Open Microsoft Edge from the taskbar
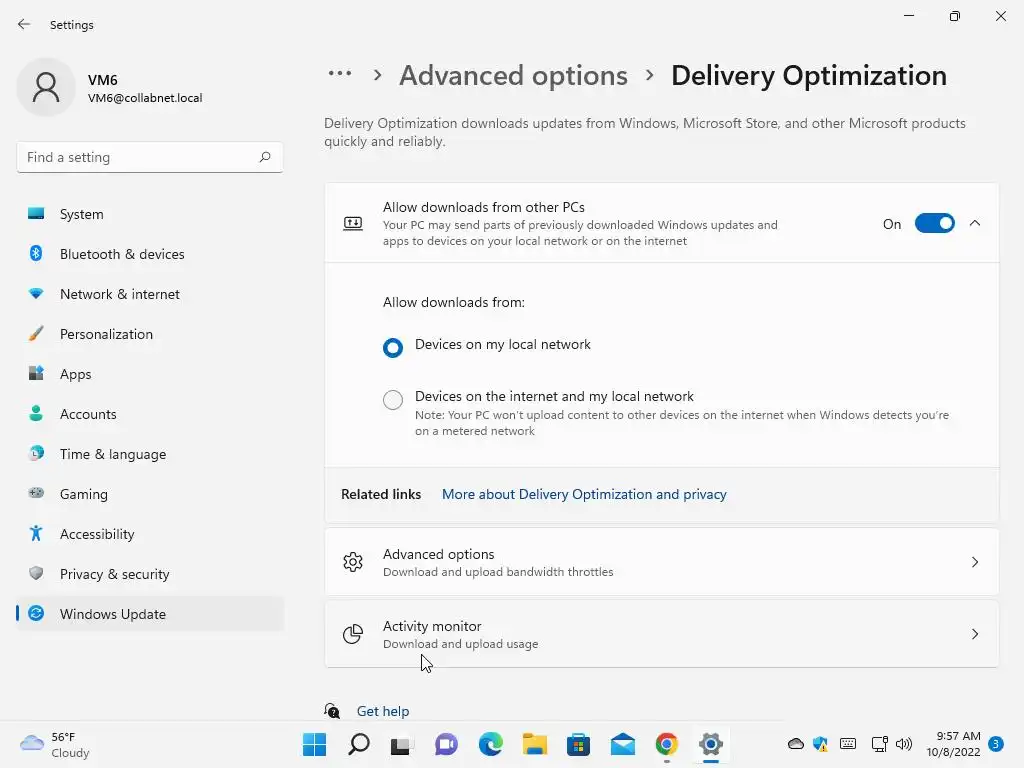Image resolution: width=1024 pixels, height=768 pixels. pos(490,744)
